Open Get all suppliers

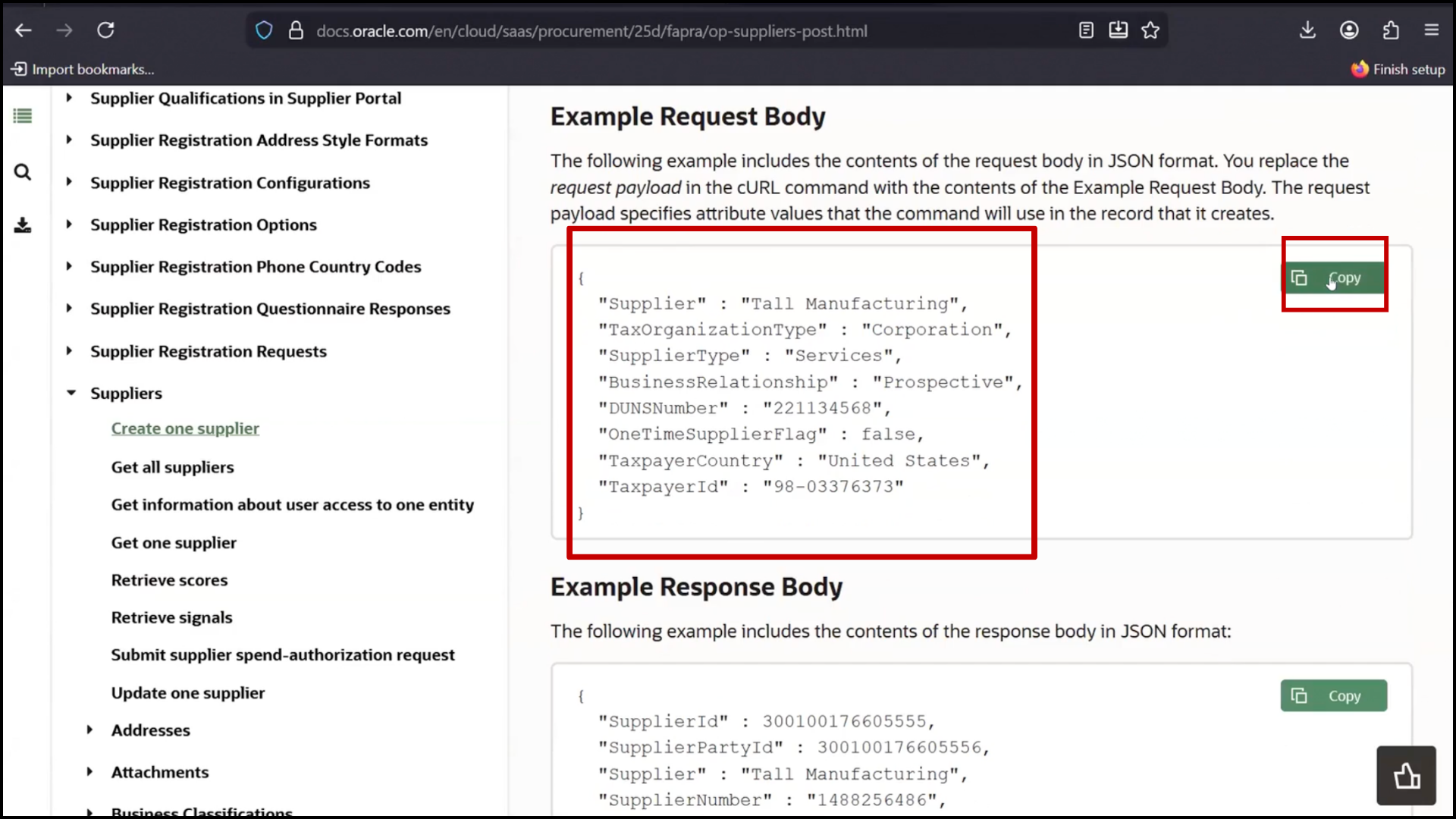pos(172,467)
